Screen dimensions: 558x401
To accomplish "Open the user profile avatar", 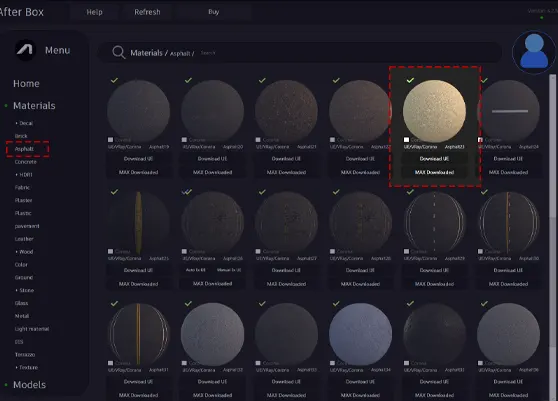I will [534, 52].
